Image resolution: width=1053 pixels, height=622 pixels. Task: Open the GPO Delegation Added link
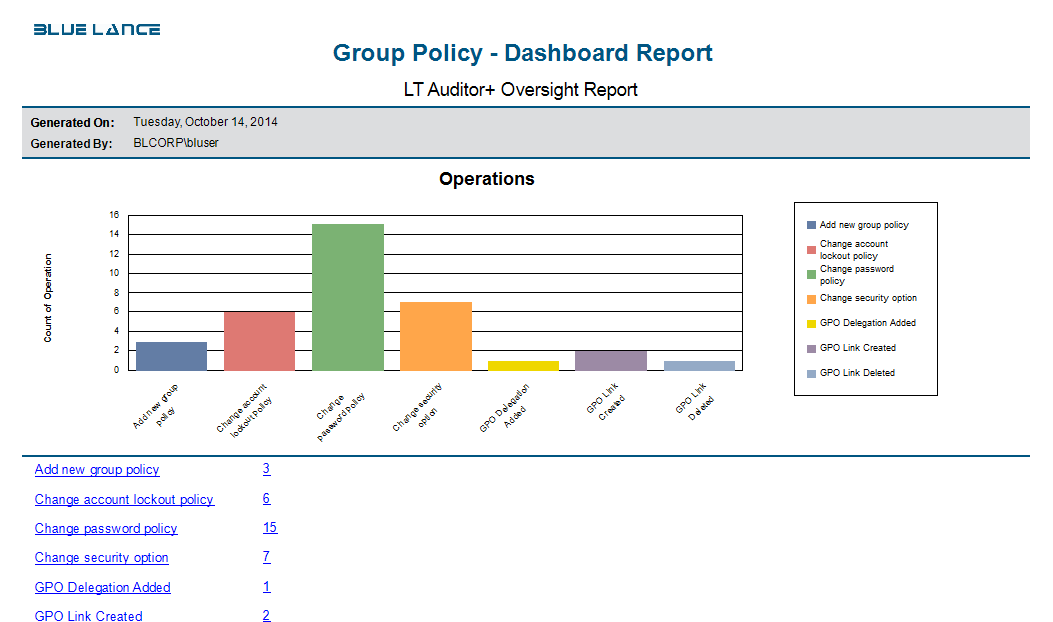coord(102,587)
